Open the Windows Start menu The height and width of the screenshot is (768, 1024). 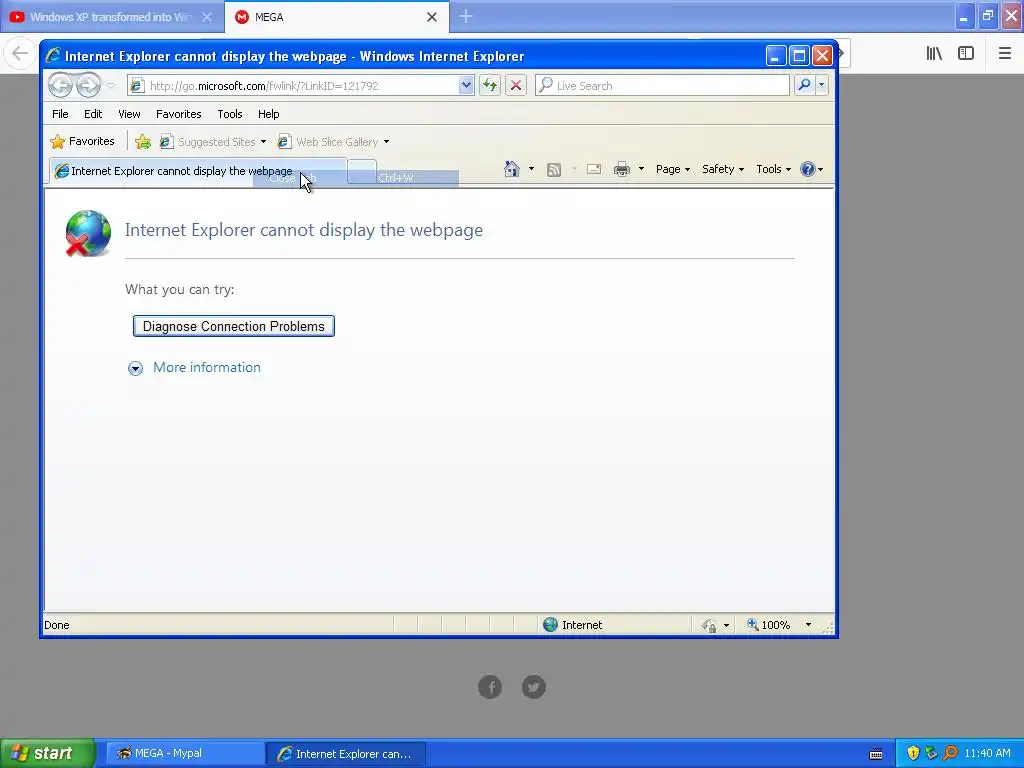coord(47,753)
